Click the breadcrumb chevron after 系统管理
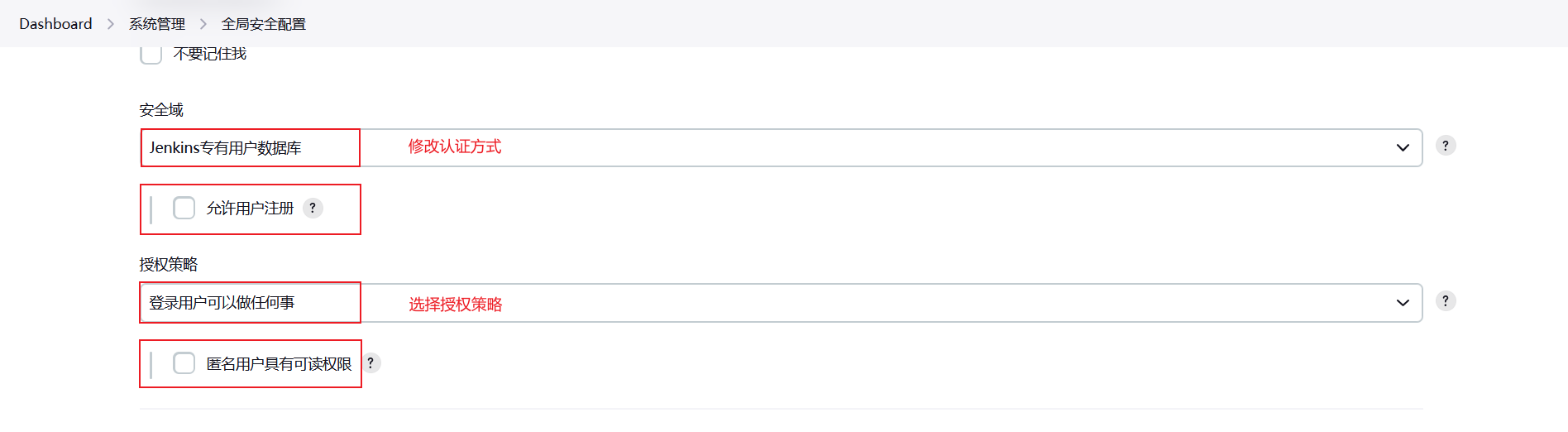1568x432 pixels. coord(203,24)
